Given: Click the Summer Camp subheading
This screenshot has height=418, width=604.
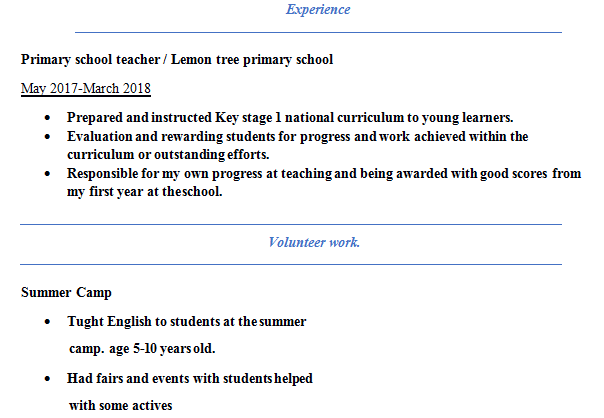Looking at the screenshot, I should pyautogui.click(x=66, y=293).
